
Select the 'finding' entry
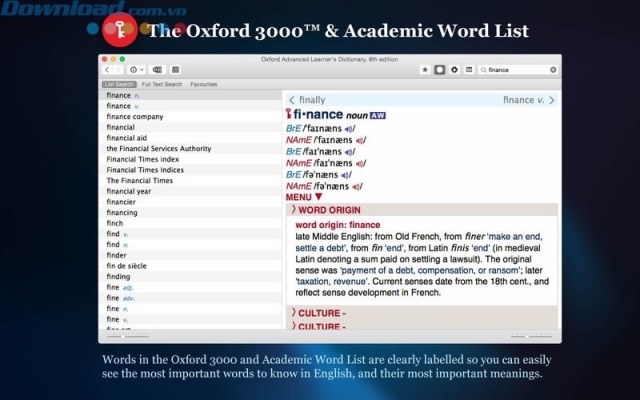[190, 276]
